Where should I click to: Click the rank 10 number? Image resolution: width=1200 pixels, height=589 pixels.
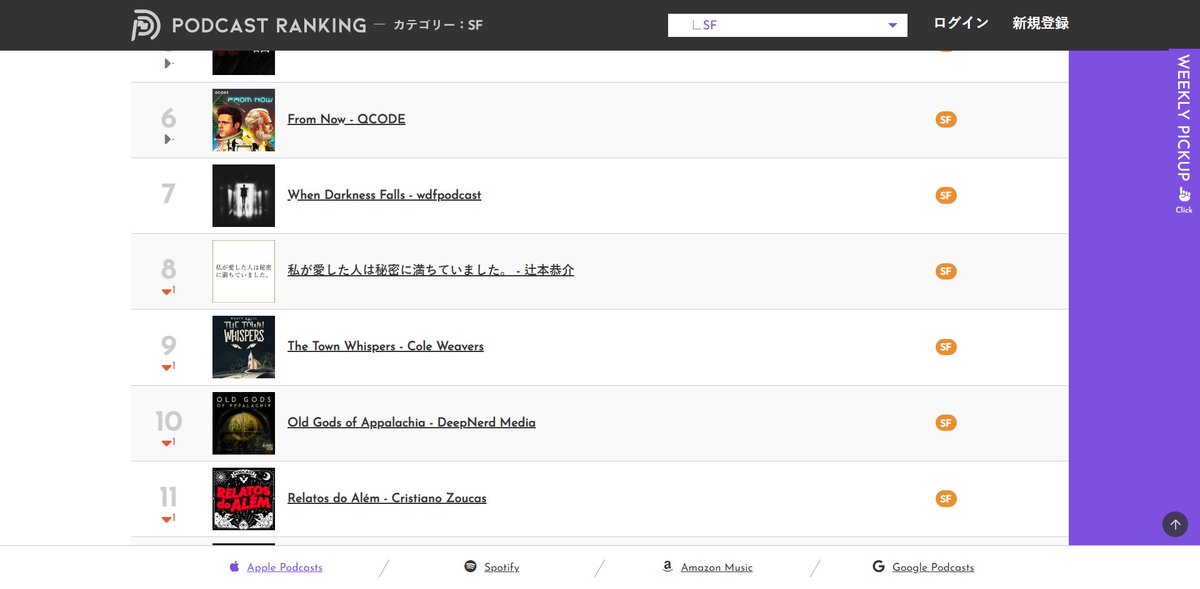pos(168,421)
